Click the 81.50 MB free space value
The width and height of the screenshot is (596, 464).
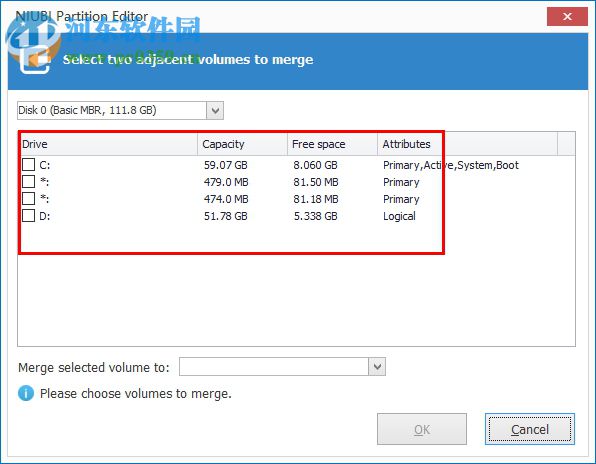(315, 182)
